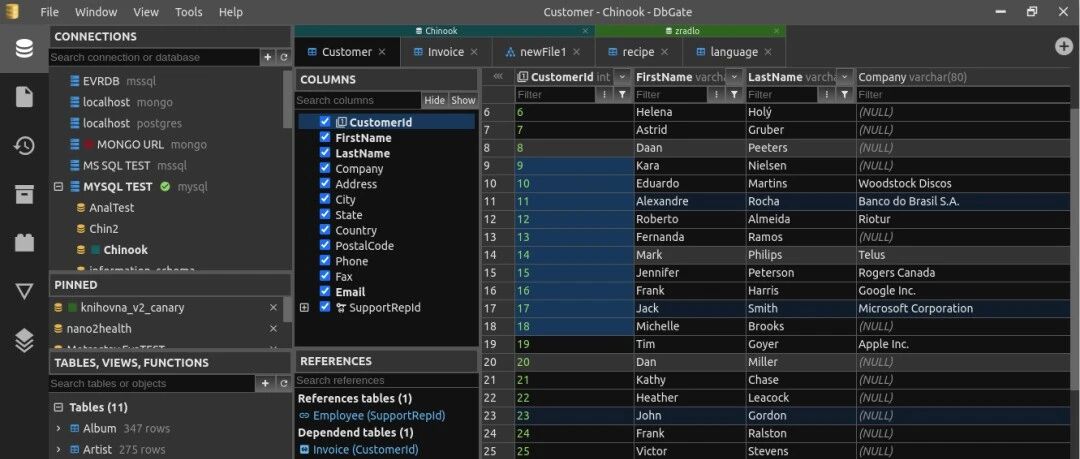Switch to the recipe tab

pos(638,52)
